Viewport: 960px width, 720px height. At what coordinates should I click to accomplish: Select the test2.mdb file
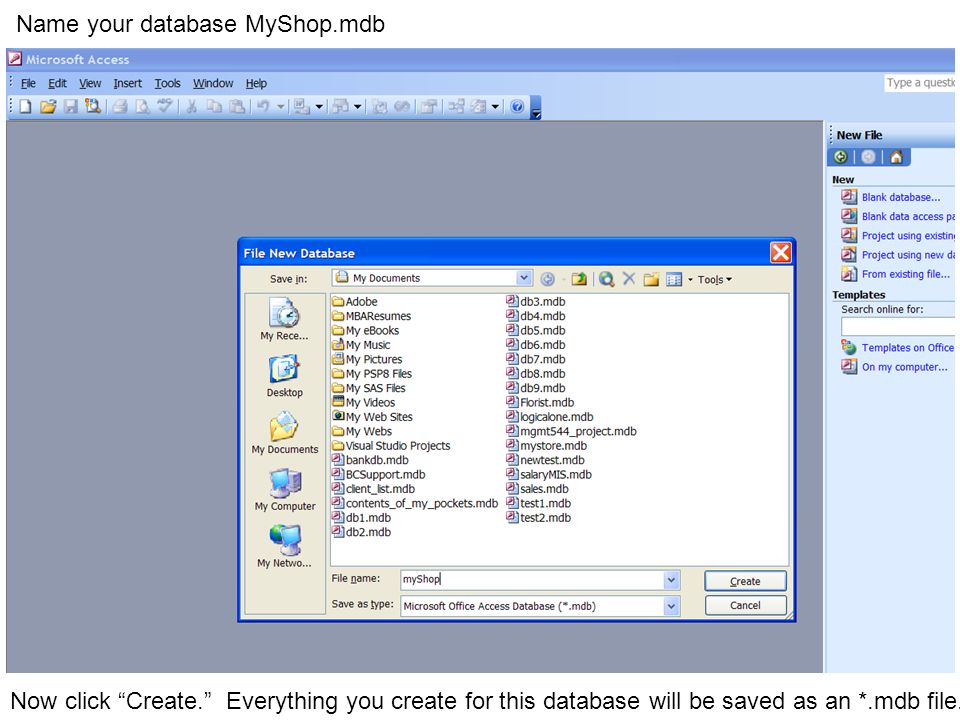538,518
